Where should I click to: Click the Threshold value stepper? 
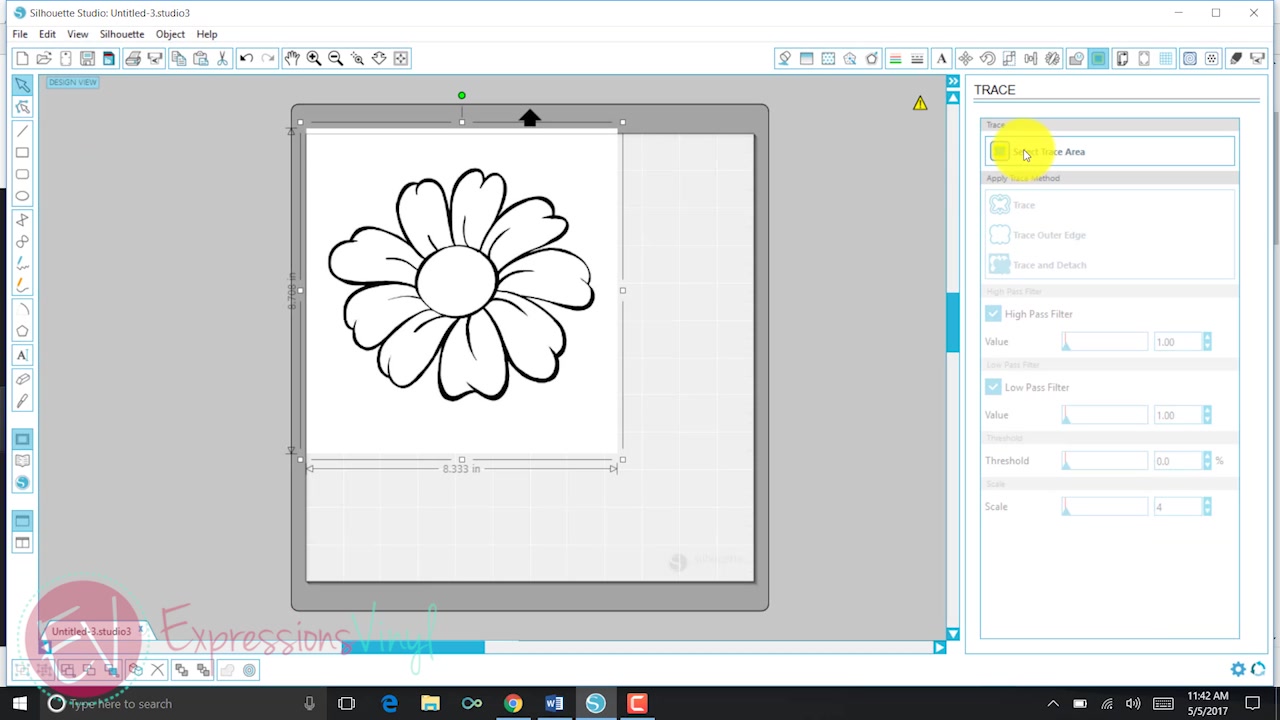coord(1207,461)
